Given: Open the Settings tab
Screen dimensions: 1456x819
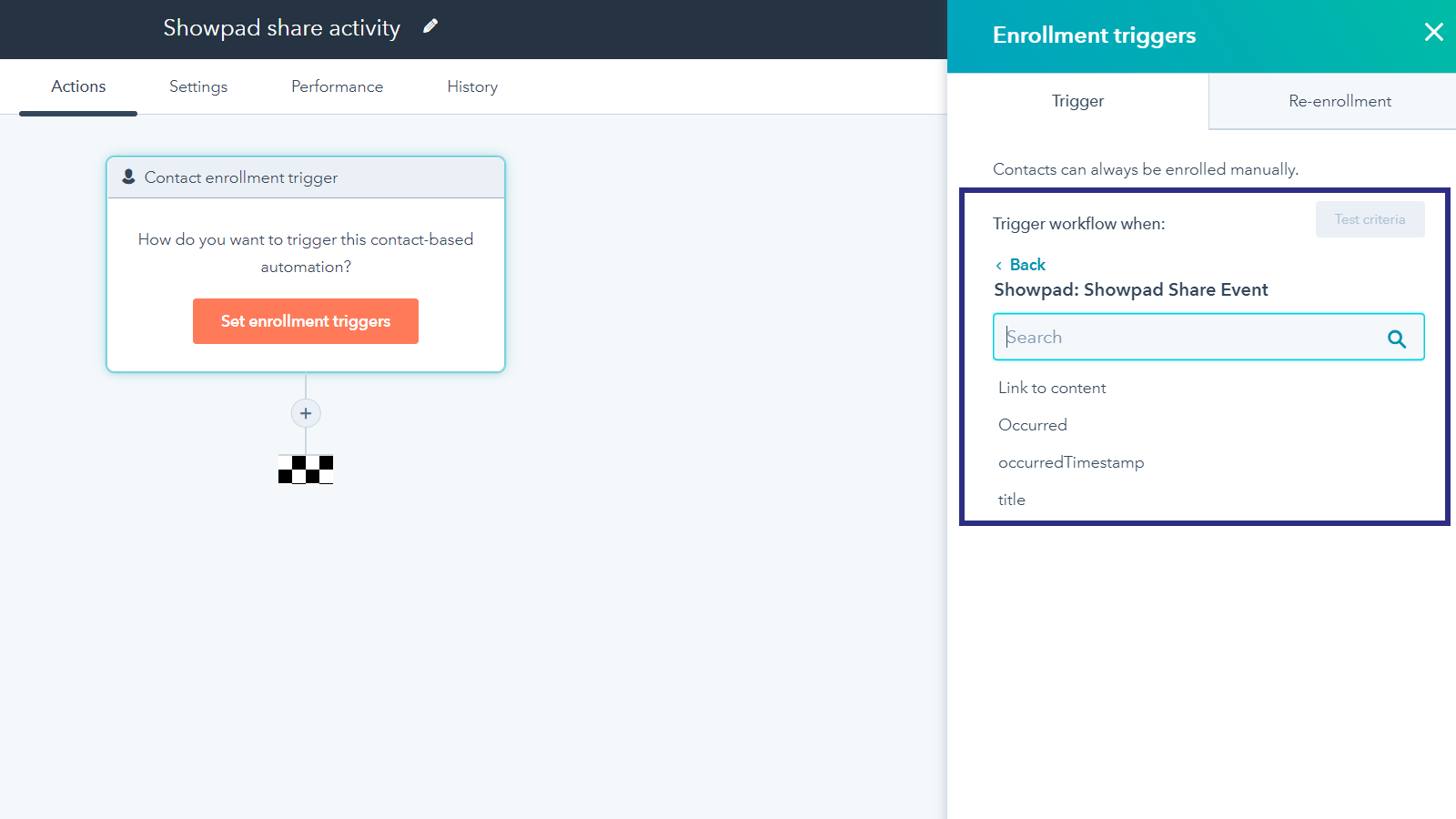Looking at the screenshot, I should 198,86.
